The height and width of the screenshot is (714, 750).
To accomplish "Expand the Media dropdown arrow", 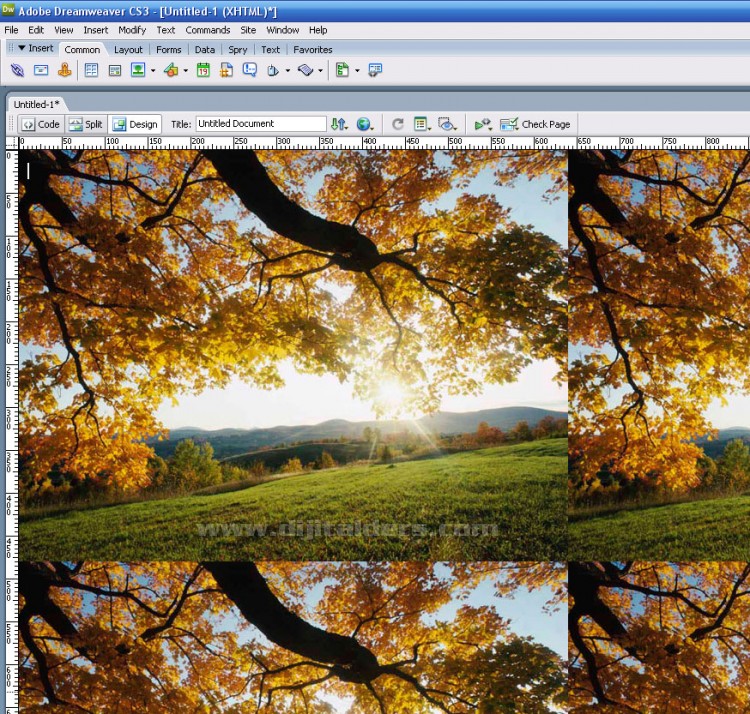I will pyautogui.click(x=185, y=71).
